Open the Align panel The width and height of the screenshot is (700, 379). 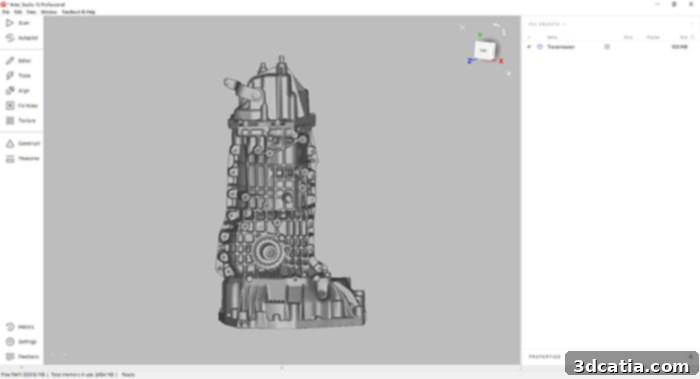(x=18, y=91)
